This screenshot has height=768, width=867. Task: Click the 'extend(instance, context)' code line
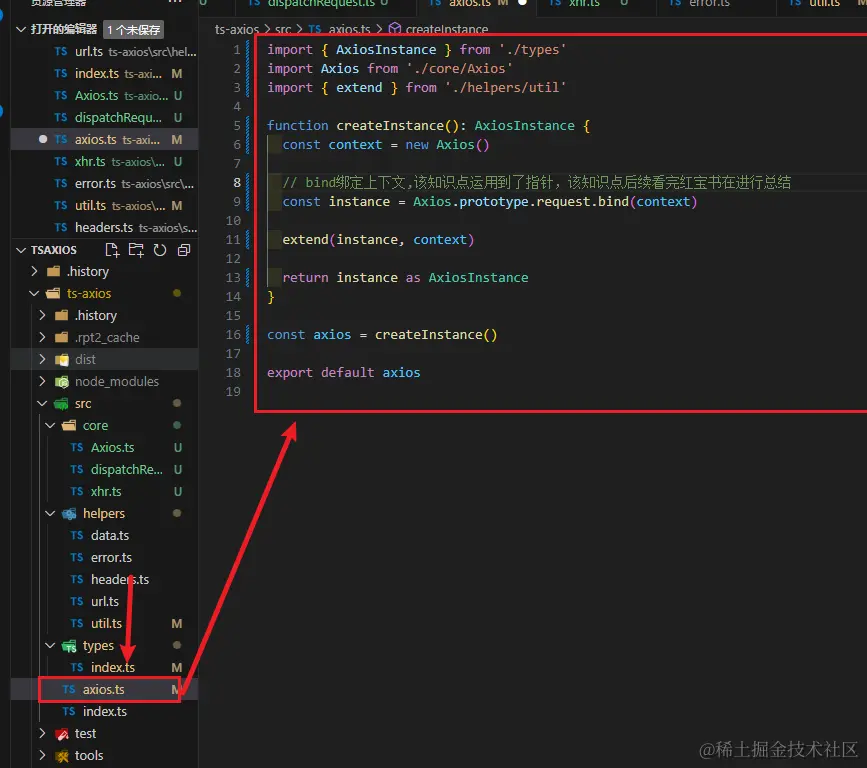[378, 239]
